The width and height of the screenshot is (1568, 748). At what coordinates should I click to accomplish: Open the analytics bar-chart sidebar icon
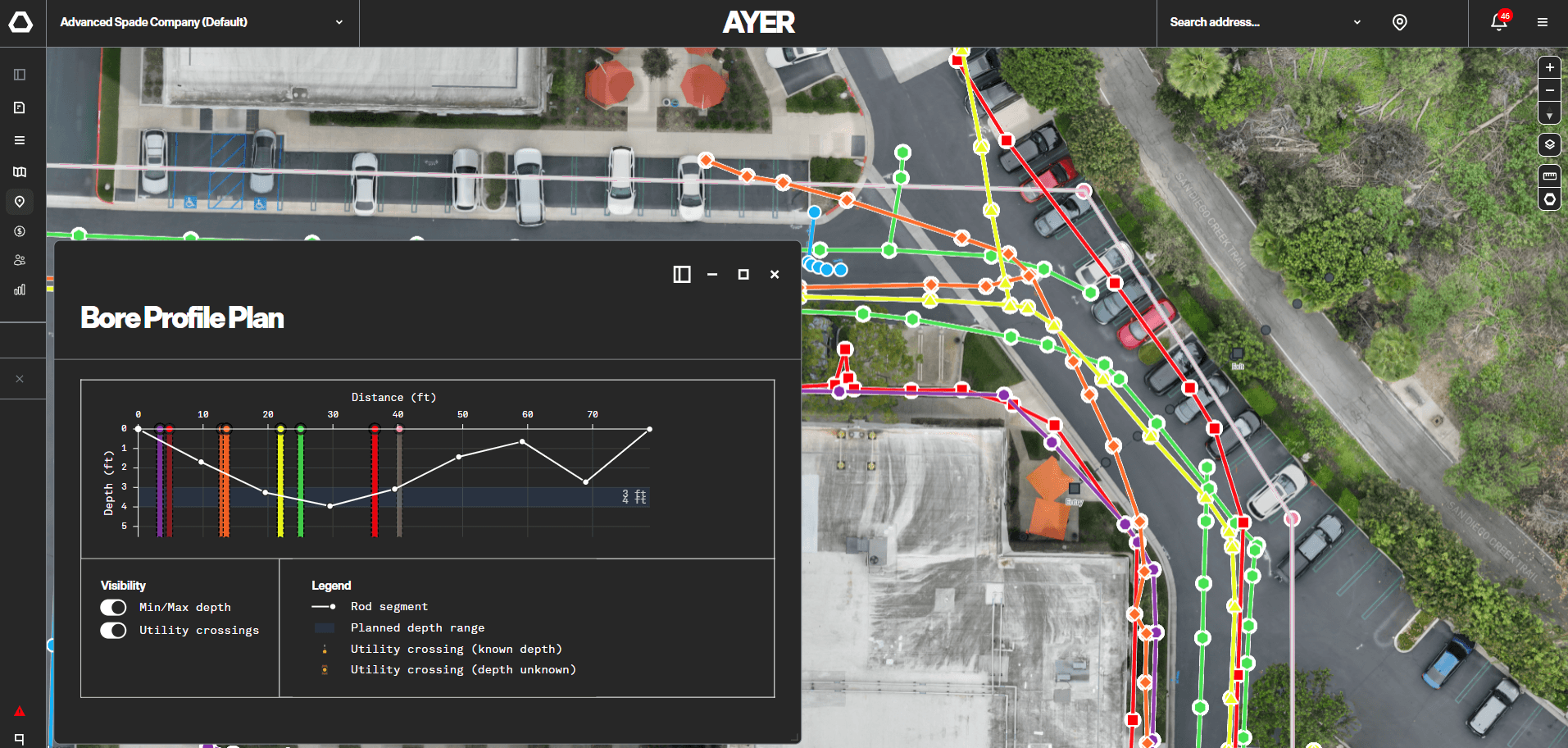click(x=20, y=290)
